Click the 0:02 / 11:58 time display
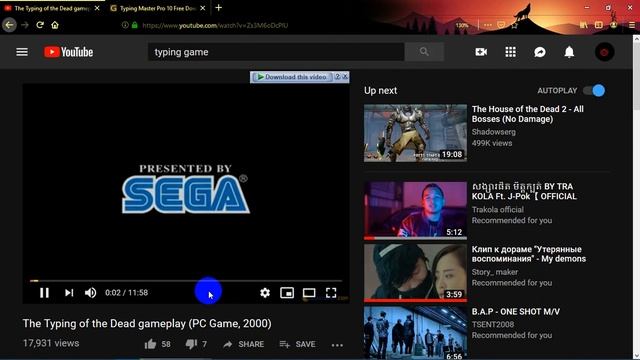Viewport: 640px width, 360px height. click(127, 293)
